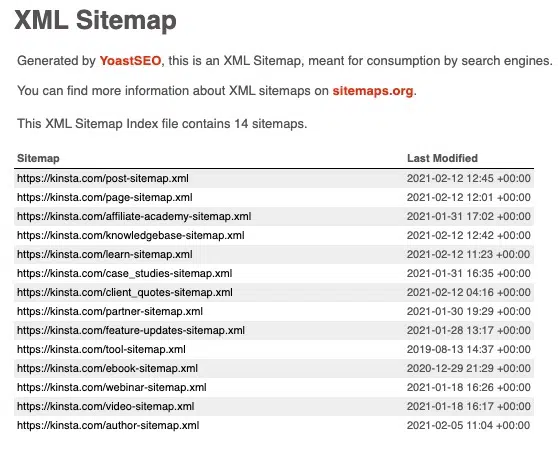
Task: Open the YoastSEO link
Action: [x=130, y=61]
